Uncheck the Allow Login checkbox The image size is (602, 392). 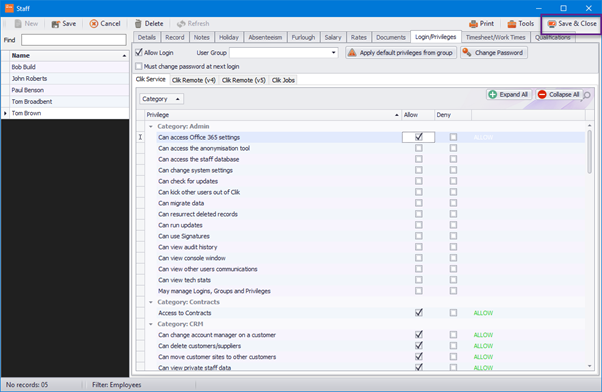(x=139, y=53)
